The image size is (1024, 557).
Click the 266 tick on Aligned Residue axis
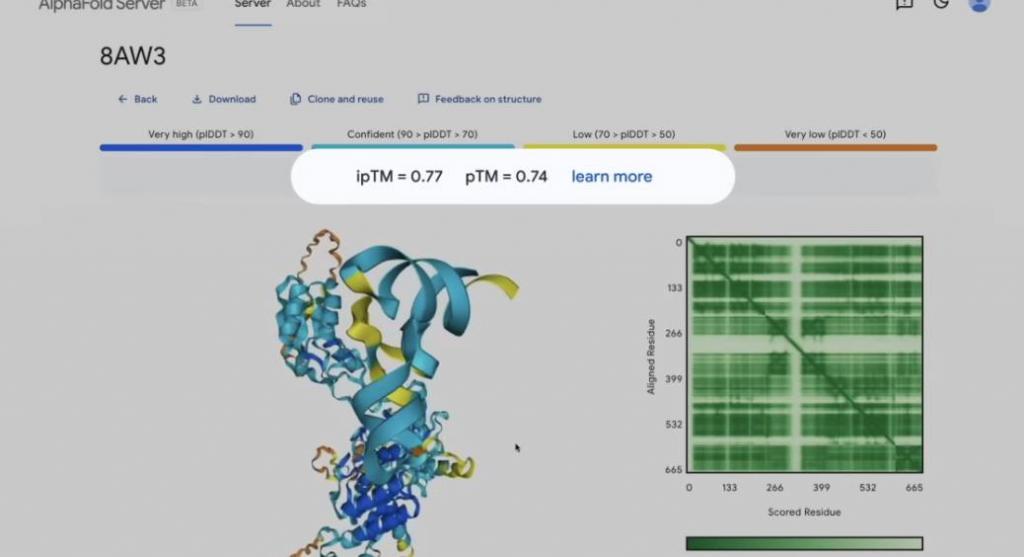[x=674, y=333]
